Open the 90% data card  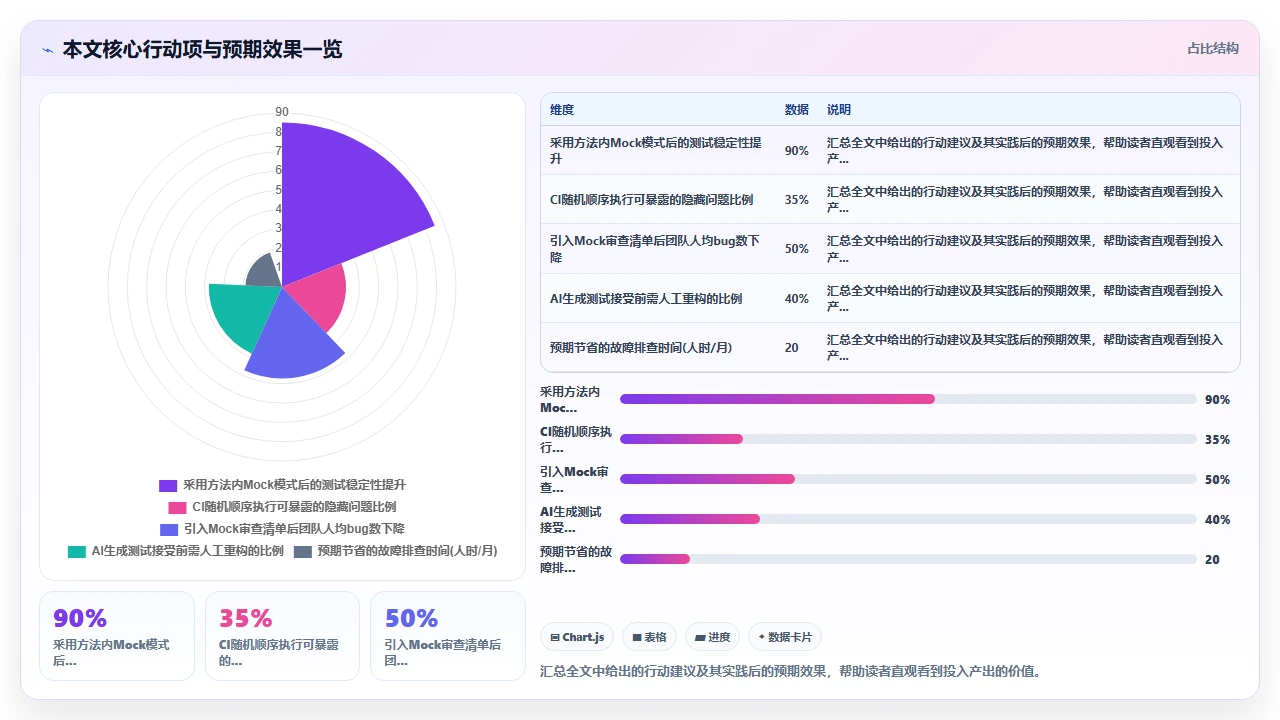(117, 636)
